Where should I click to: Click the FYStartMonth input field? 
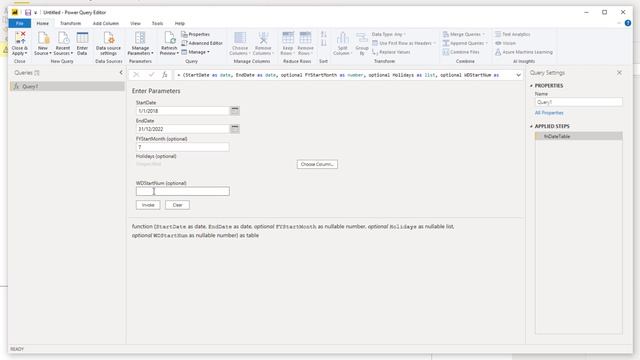[x=182, y=147]
